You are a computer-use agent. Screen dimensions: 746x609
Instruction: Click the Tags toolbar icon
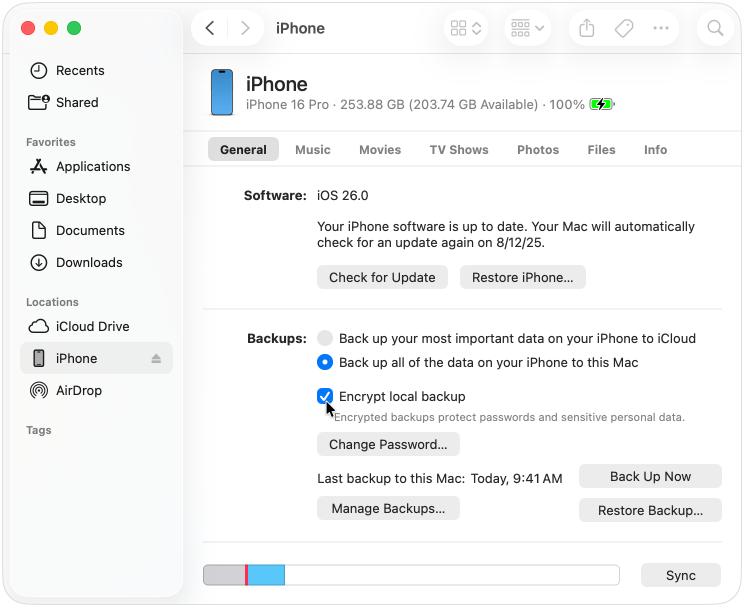[624, 29]
